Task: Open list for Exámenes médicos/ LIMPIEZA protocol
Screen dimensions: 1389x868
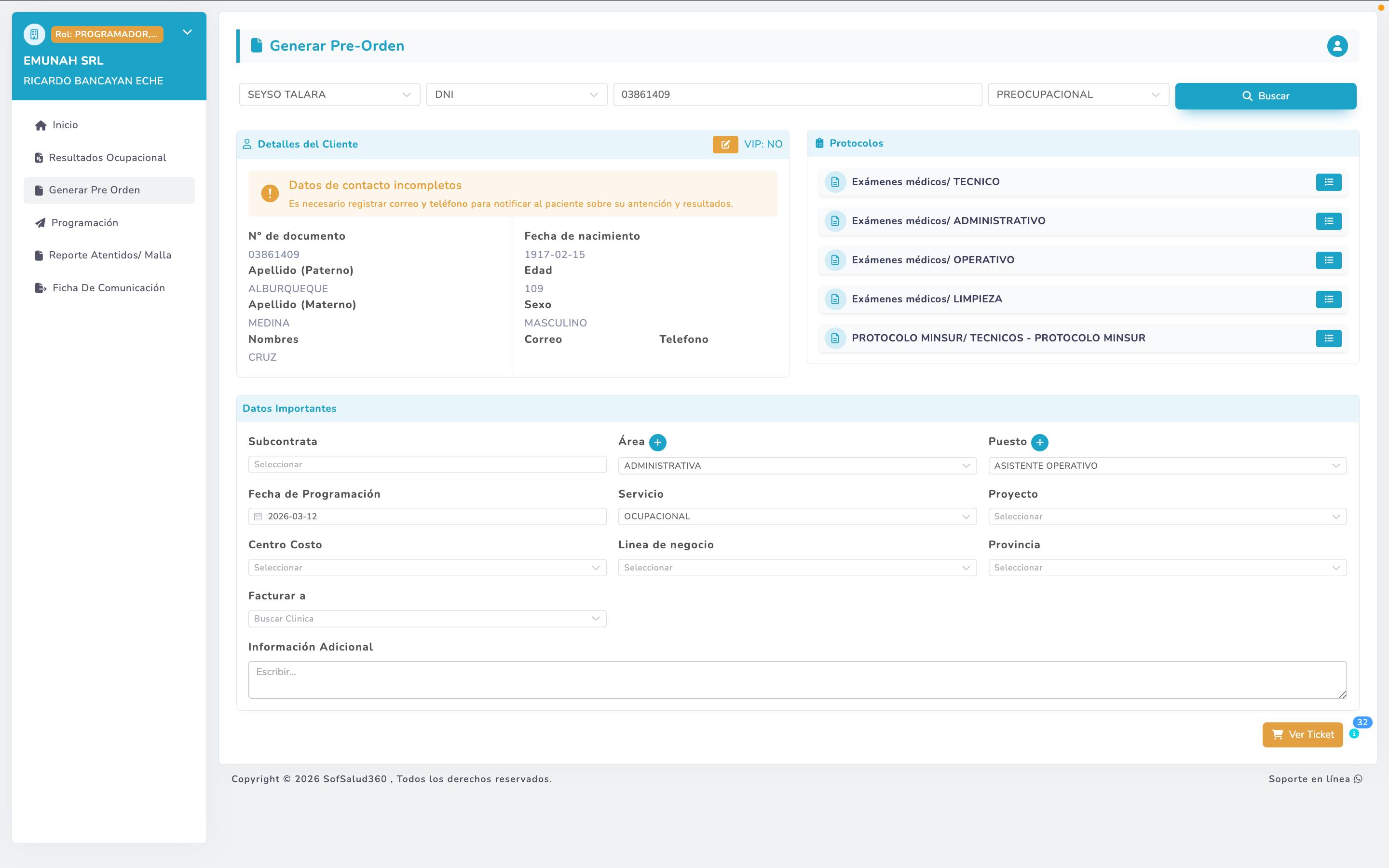Action: 1328,299
